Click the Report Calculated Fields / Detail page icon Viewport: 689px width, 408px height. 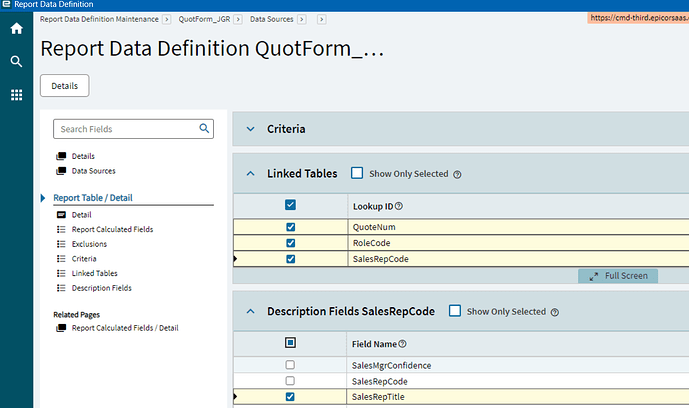click(61, 328)
